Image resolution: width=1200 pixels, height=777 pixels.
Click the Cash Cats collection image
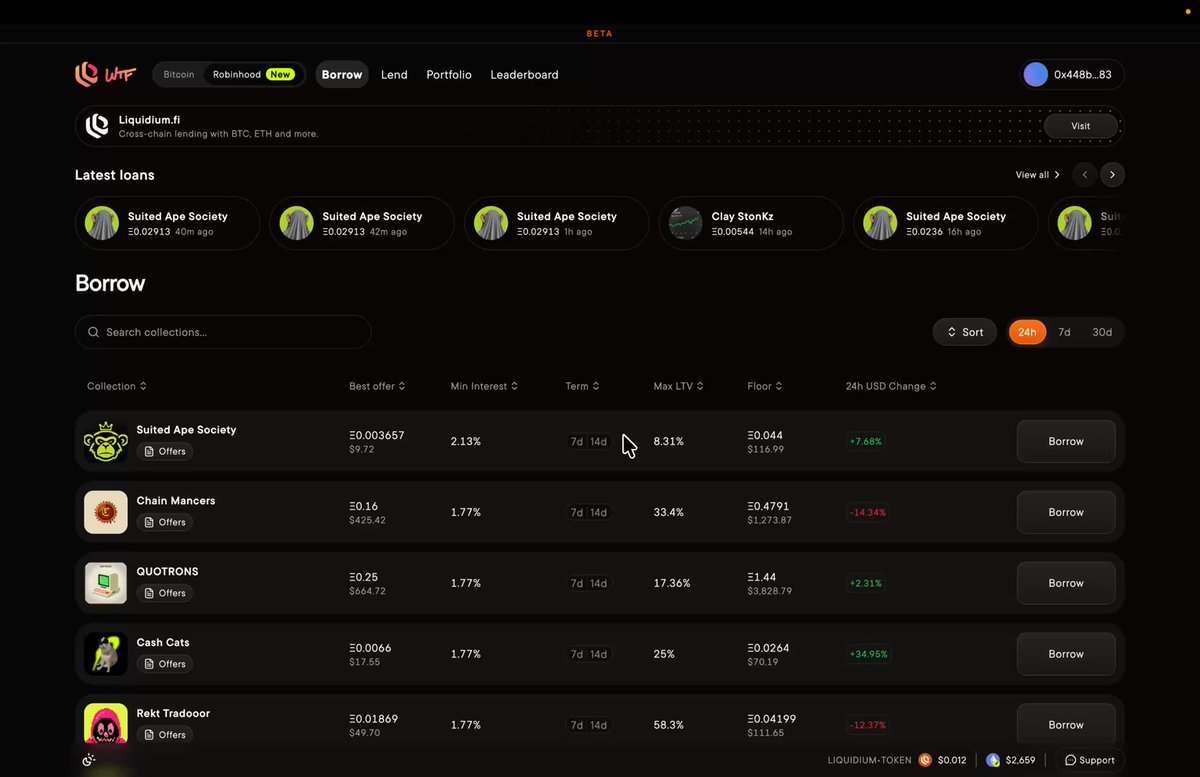106,654
